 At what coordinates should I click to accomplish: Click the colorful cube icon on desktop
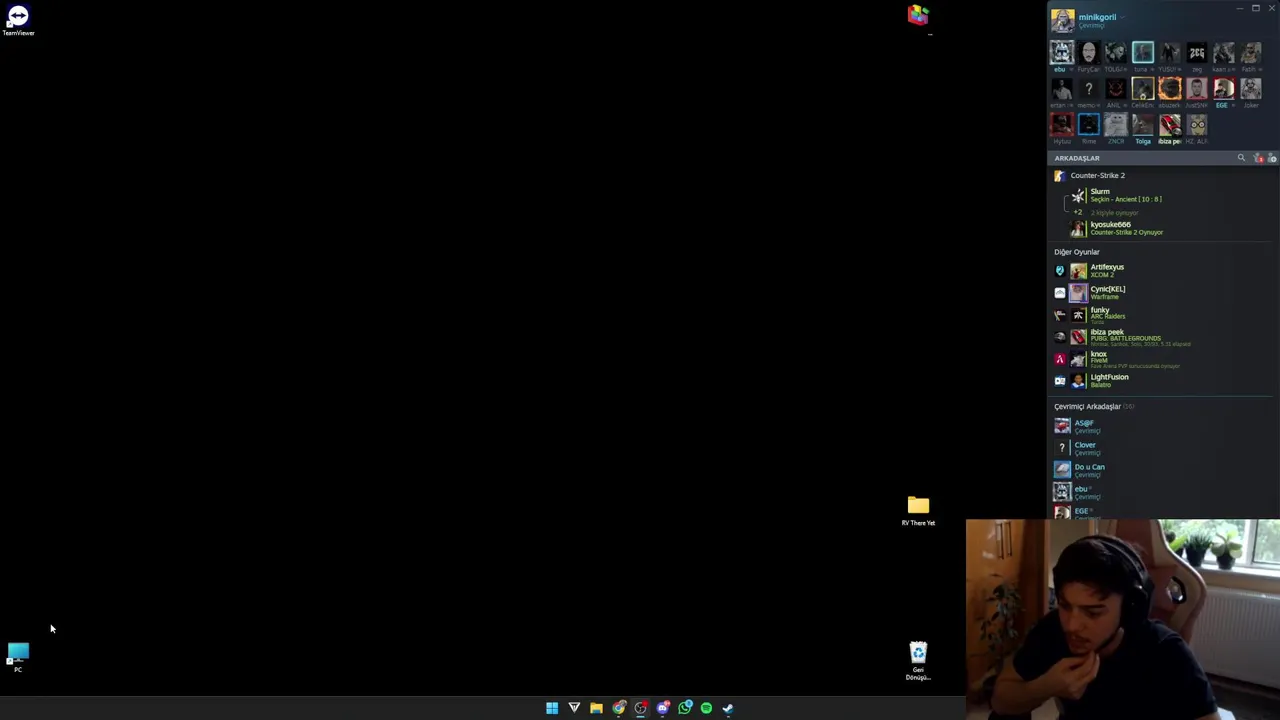tap(918, 15)
